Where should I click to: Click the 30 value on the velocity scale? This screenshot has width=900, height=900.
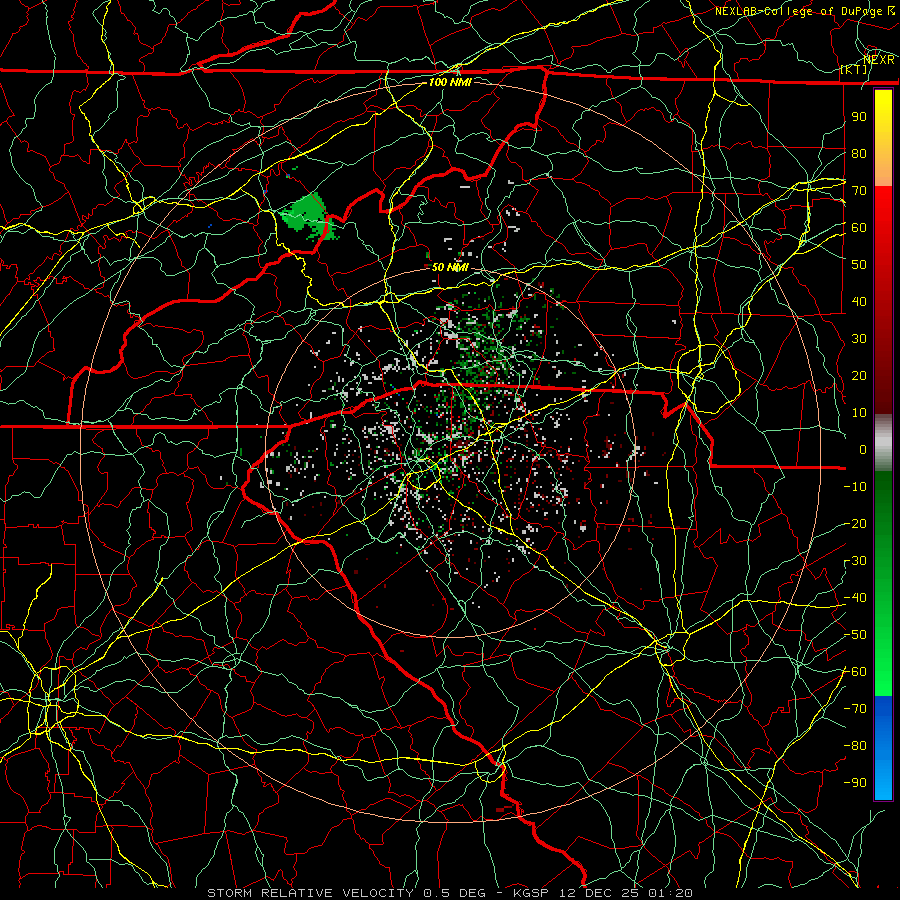[x=859, y=338]
